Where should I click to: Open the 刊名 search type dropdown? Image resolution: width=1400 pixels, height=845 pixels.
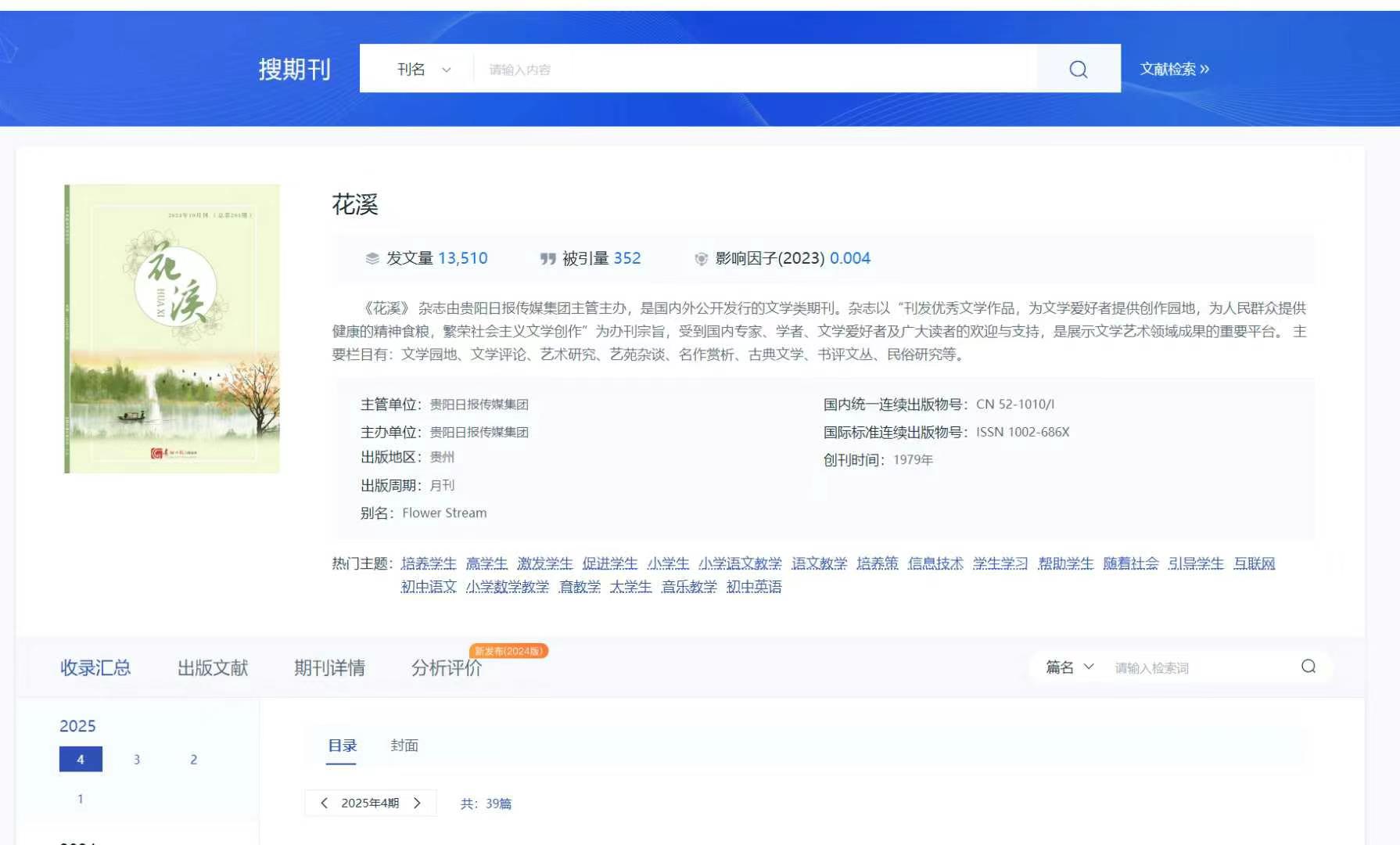pyautogui.click(x=424, y=70)
